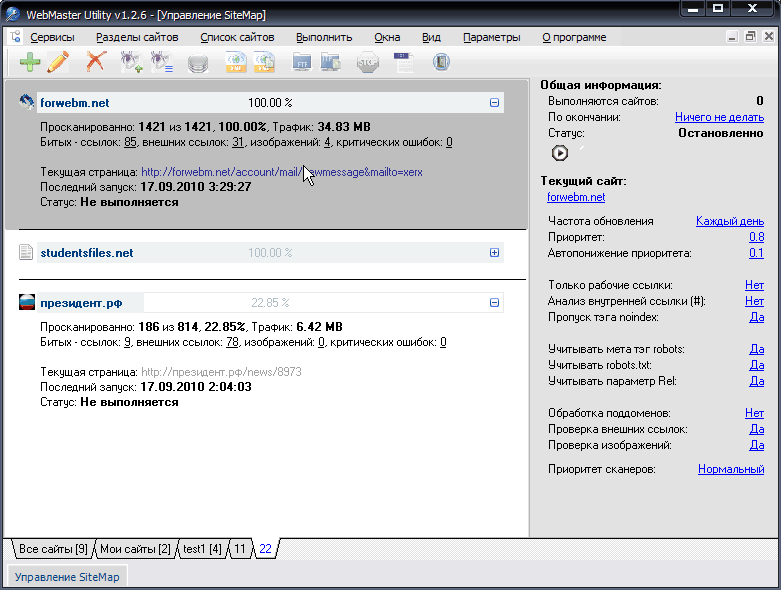This screenshot has width=781, height=590.
Task: Open the Каждый день update frequency link
Action: coord(729,221)
